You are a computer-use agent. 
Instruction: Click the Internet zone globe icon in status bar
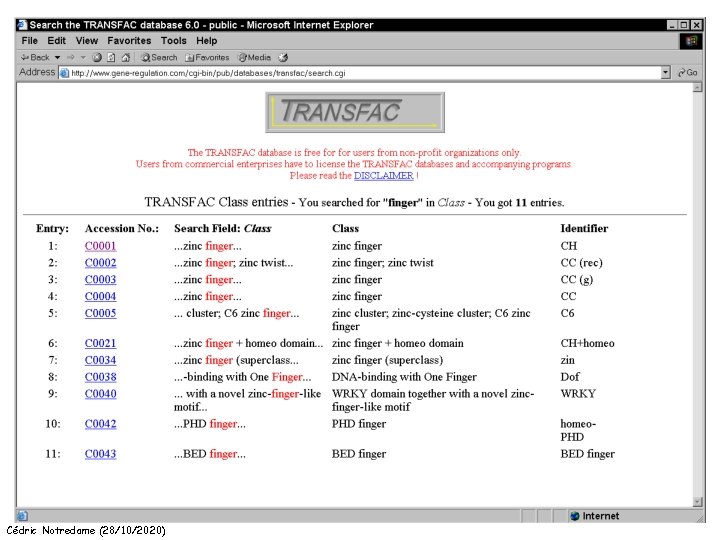point(574,516)
